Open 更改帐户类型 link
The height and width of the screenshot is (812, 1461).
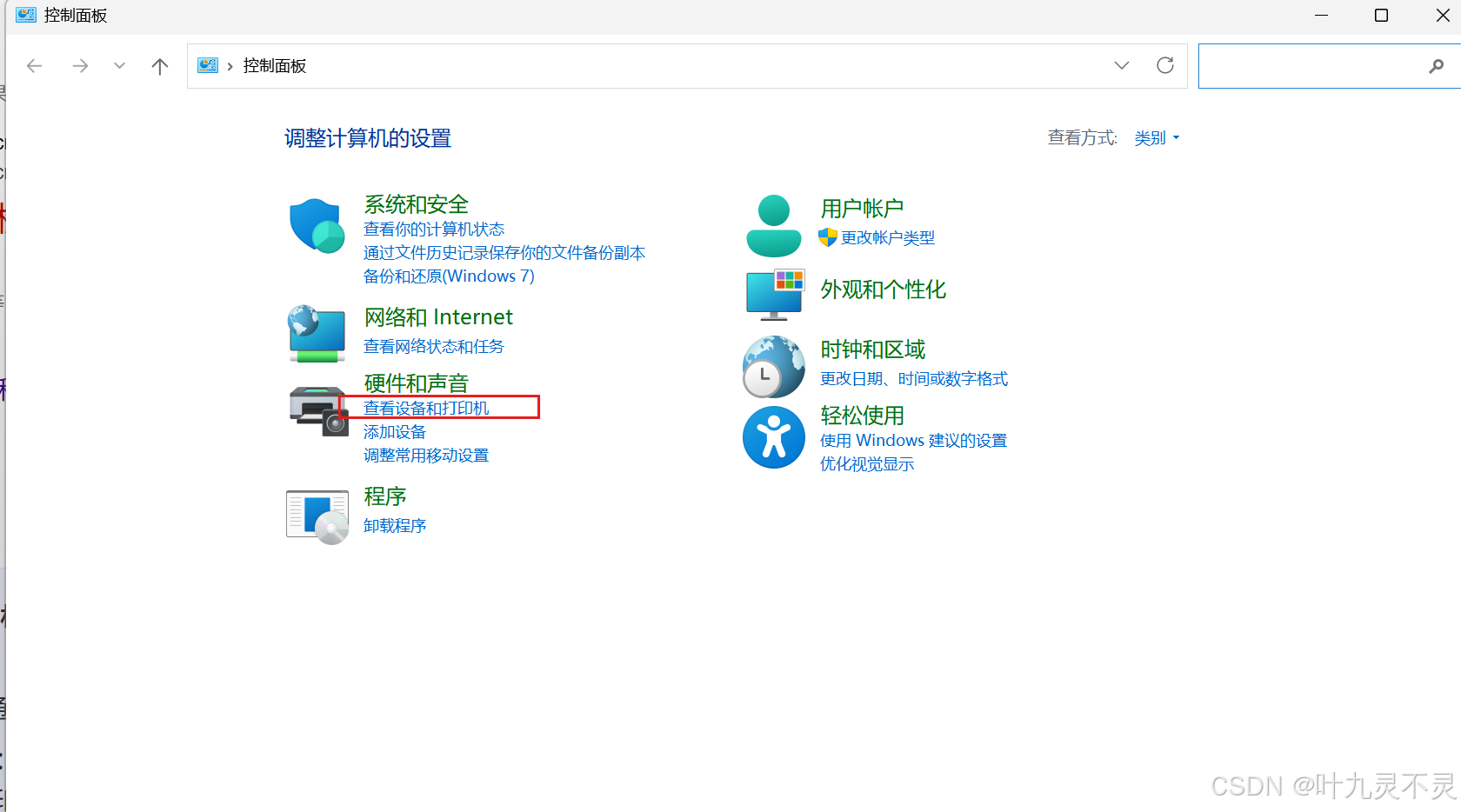coord(888,238)
